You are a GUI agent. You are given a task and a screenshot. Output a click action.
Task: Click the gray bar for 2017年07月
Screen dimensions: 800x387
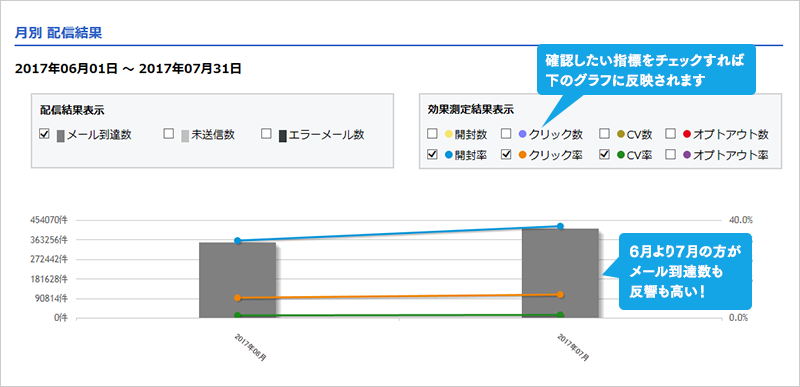tap(560, 273)
